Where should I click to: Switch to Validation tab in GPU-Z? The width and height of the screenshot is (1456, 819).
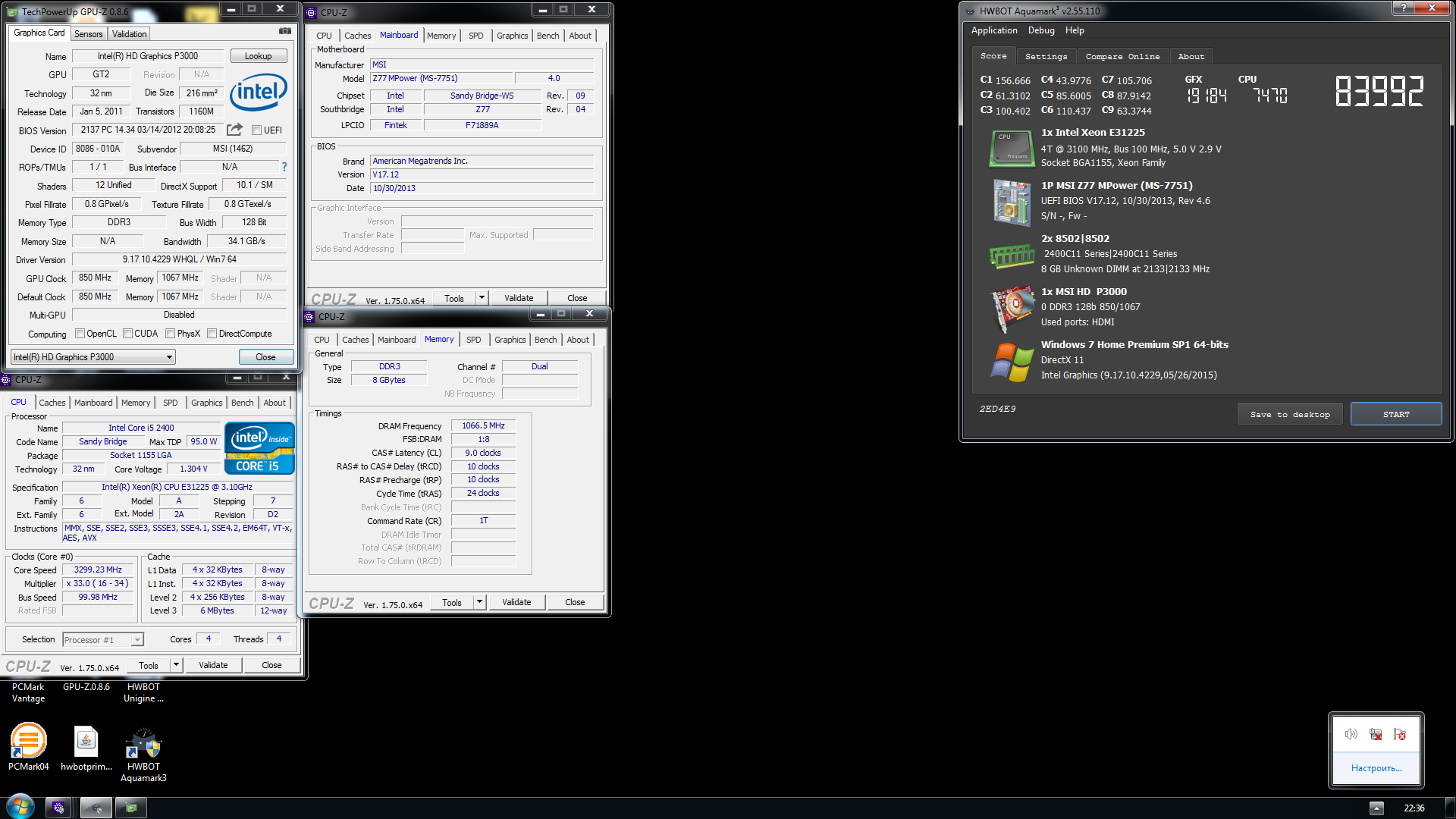(129, 33)
